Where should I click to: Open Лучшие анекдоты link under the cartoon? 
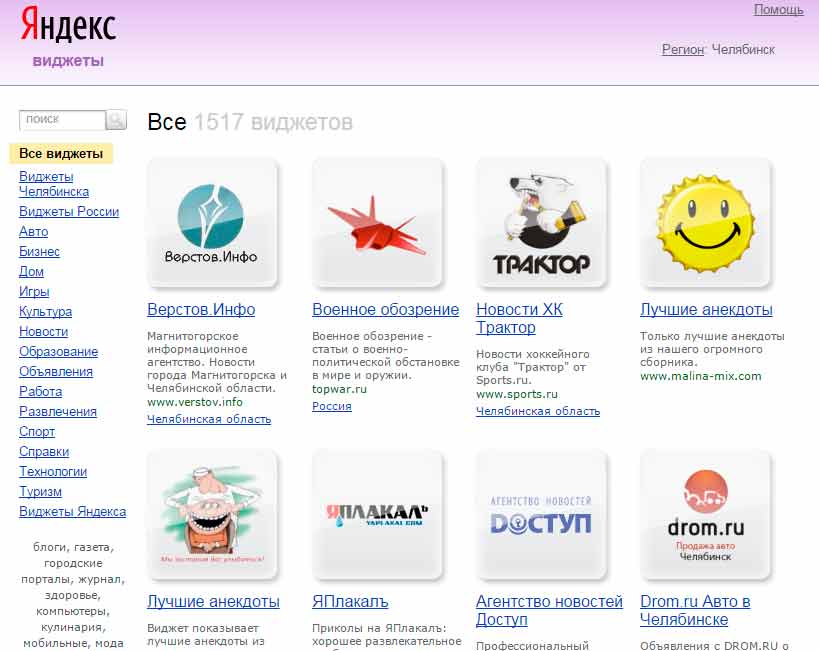click(213, 601)
